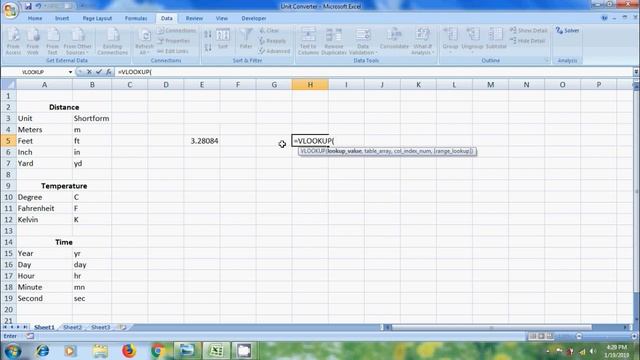Switch to the View tab

click(222, 18)
